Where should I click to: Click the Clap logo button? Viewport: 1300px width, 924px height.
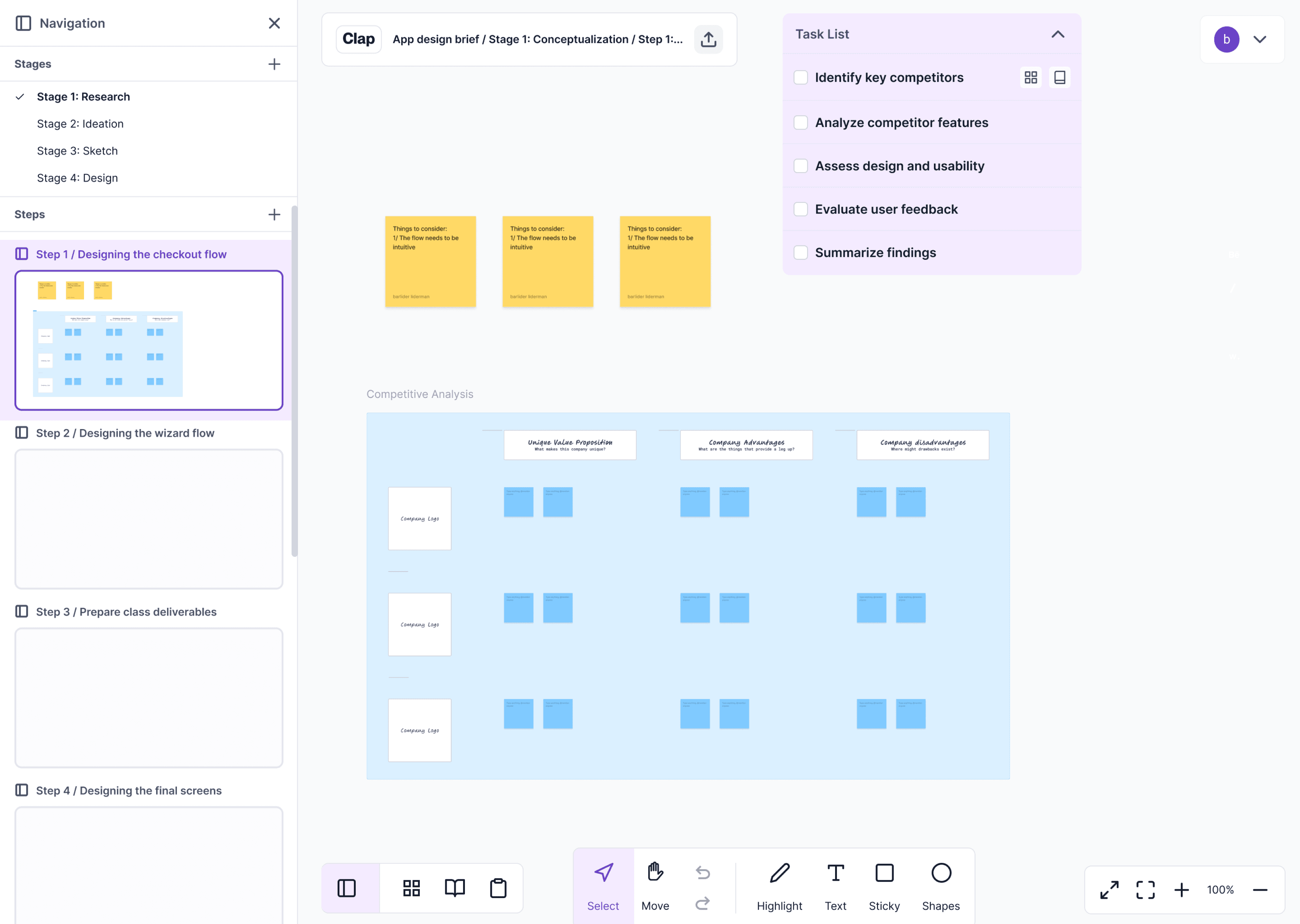[358, 39]
